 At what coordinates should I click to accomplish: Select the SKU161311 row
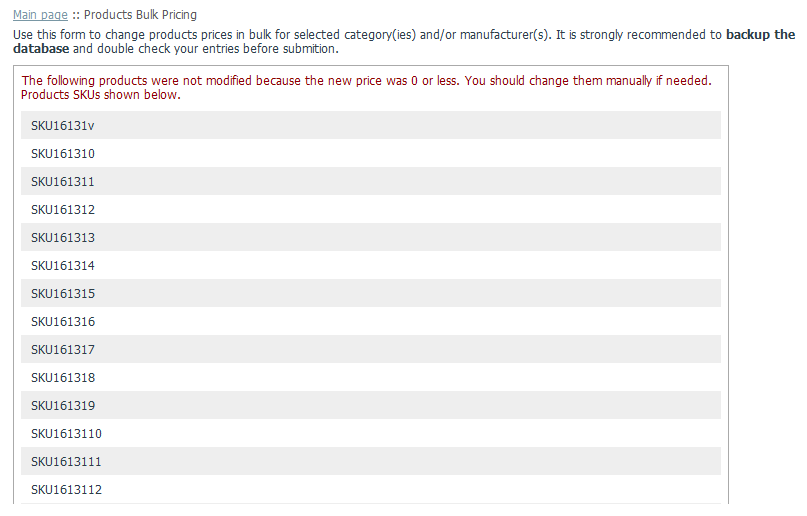(371, 182)
